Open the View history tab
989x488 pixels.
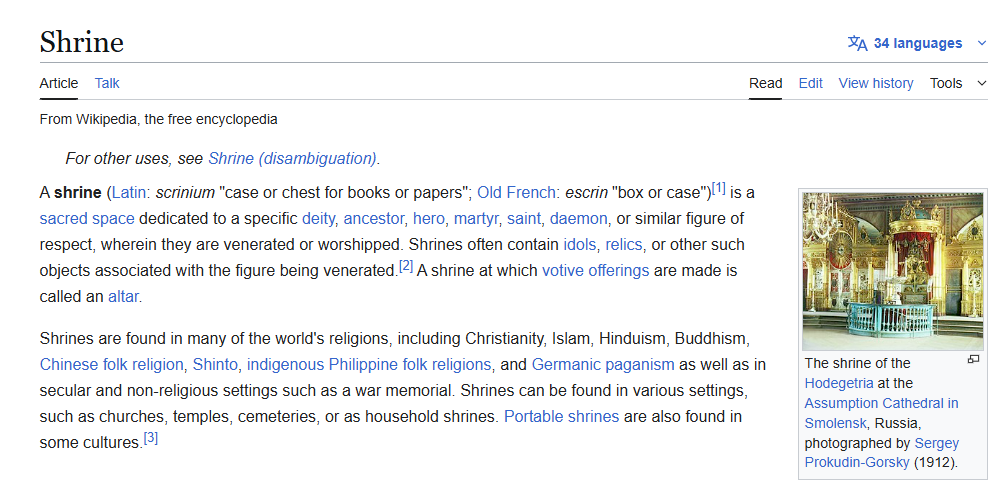coord(875,83)
